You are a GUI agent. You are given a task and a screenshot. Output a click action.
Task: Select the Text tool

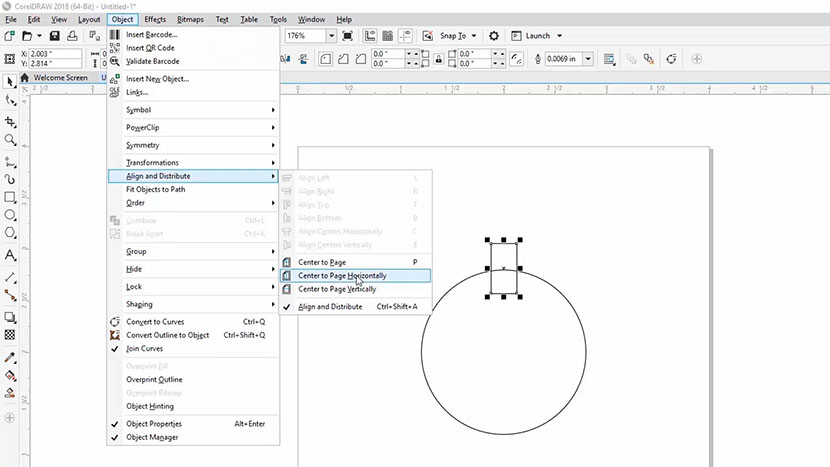tap(10, 256)
